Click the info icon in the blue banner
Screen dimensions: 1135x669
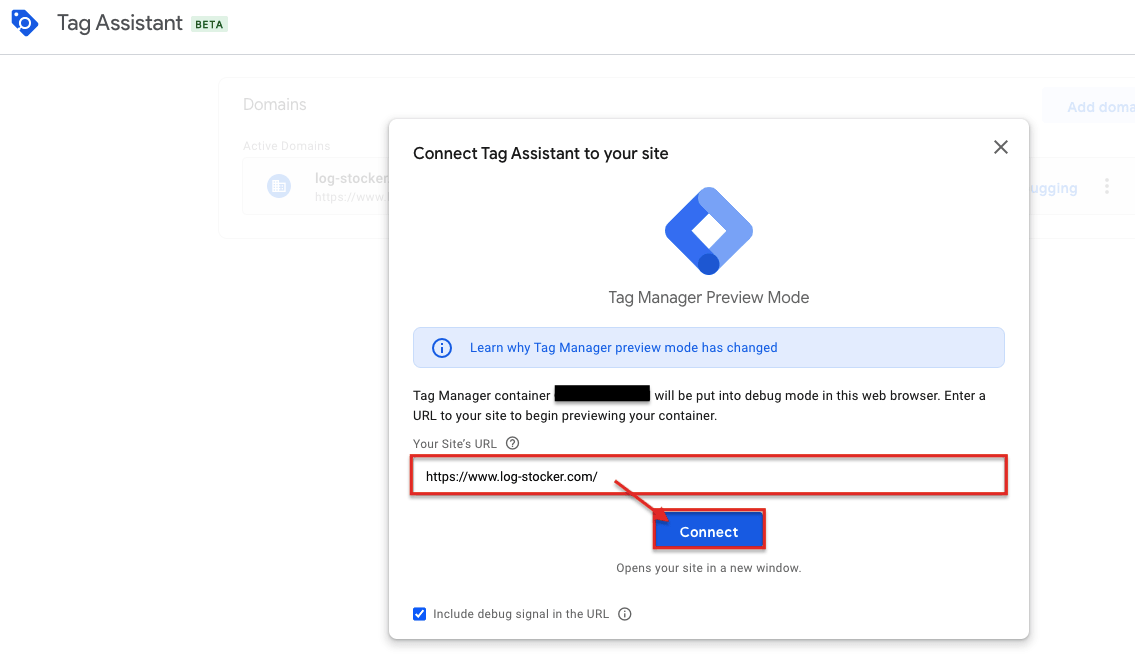pos(442,348)
